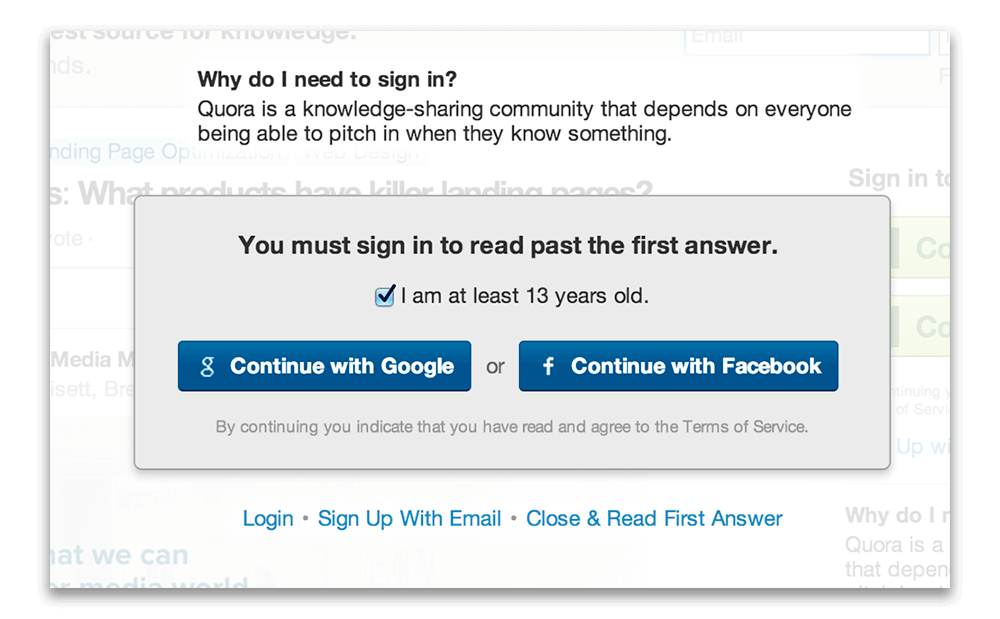Click the faded 'Why do I' sidebar heading
This screenshot has width=1000, height=619.
(x=896, y=516)
